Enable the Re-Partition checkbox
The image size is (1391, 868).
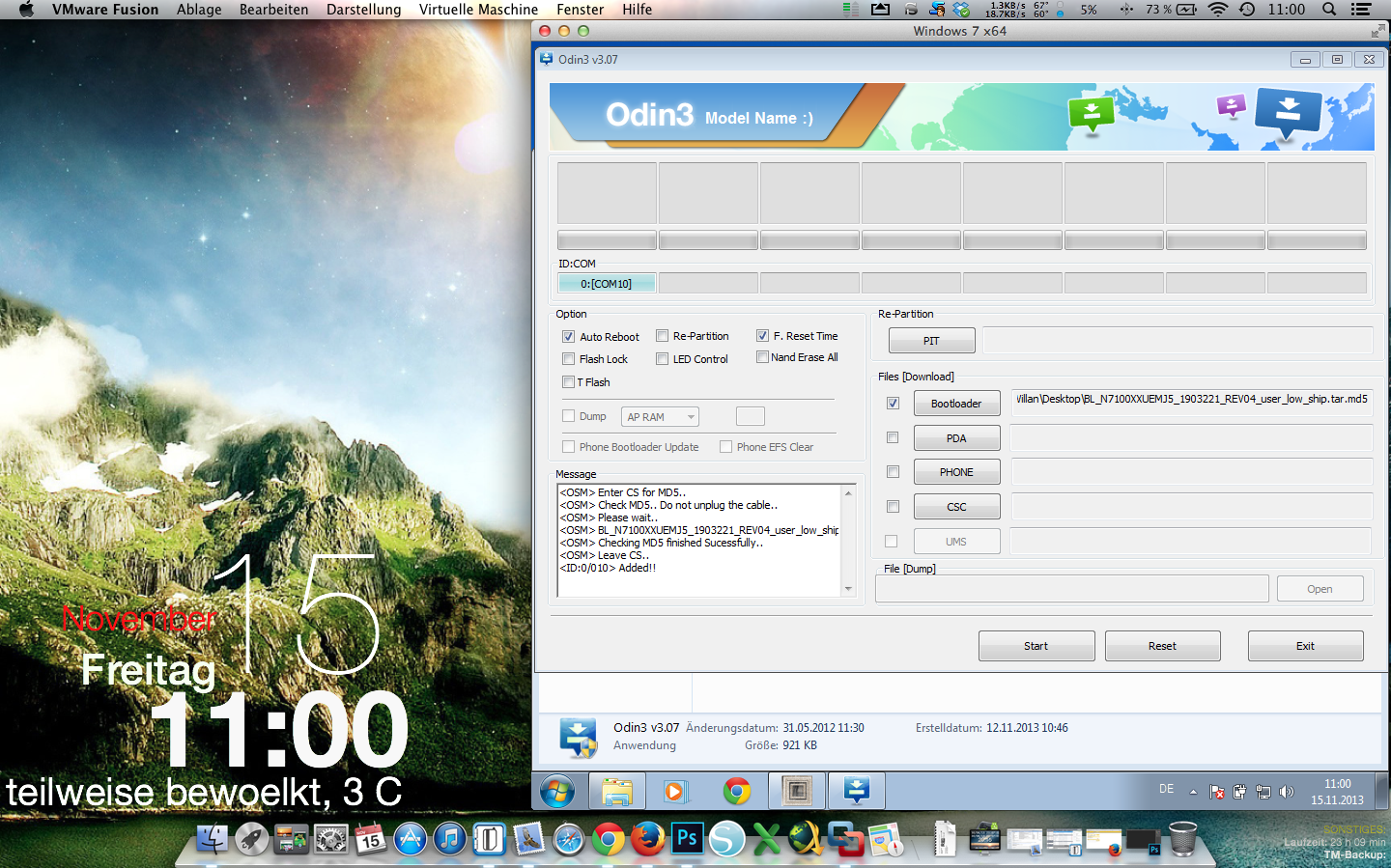pos(663,336)
